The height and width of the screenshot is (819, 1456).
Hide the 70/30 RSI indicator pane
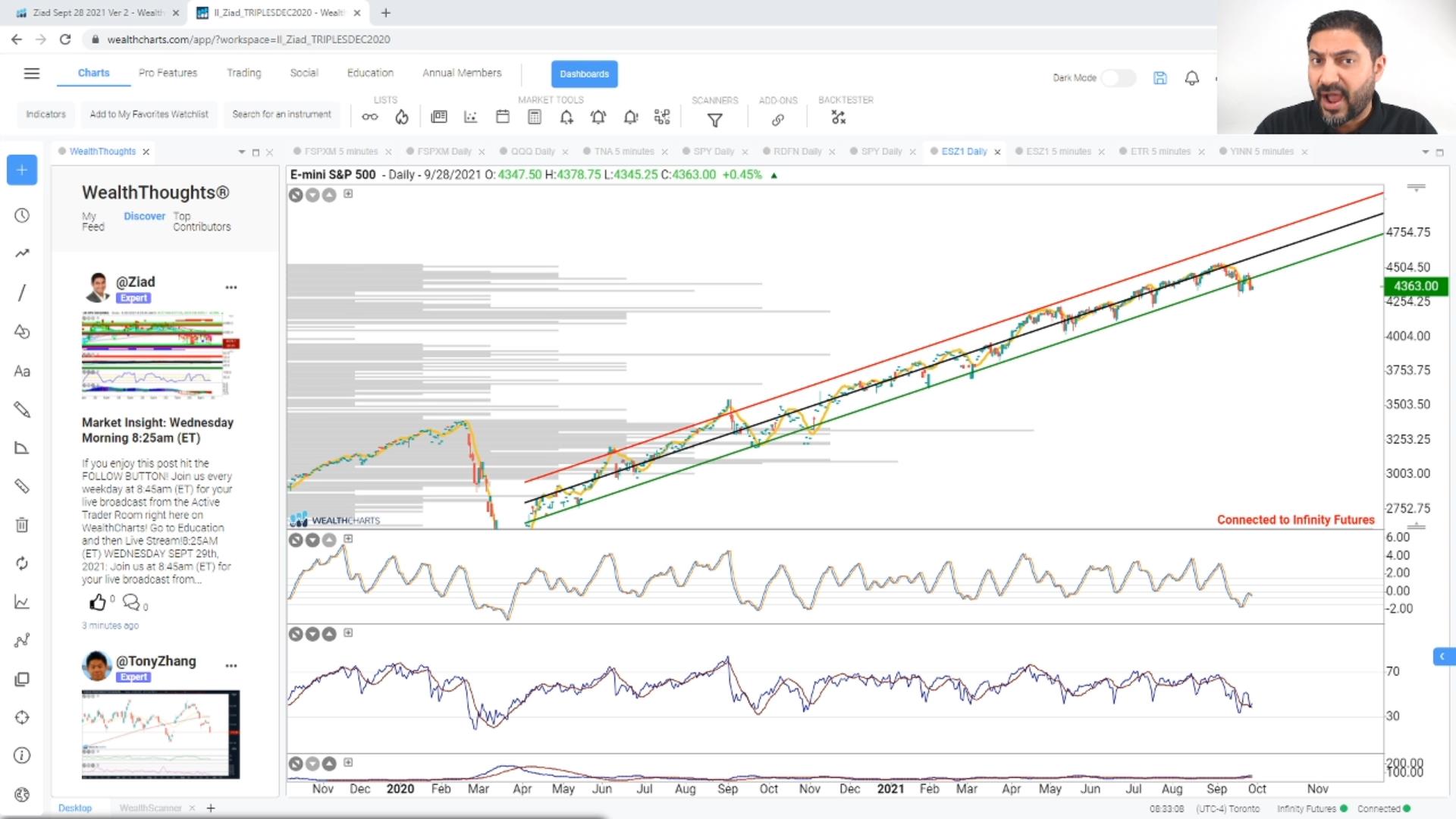pos(296,634)
